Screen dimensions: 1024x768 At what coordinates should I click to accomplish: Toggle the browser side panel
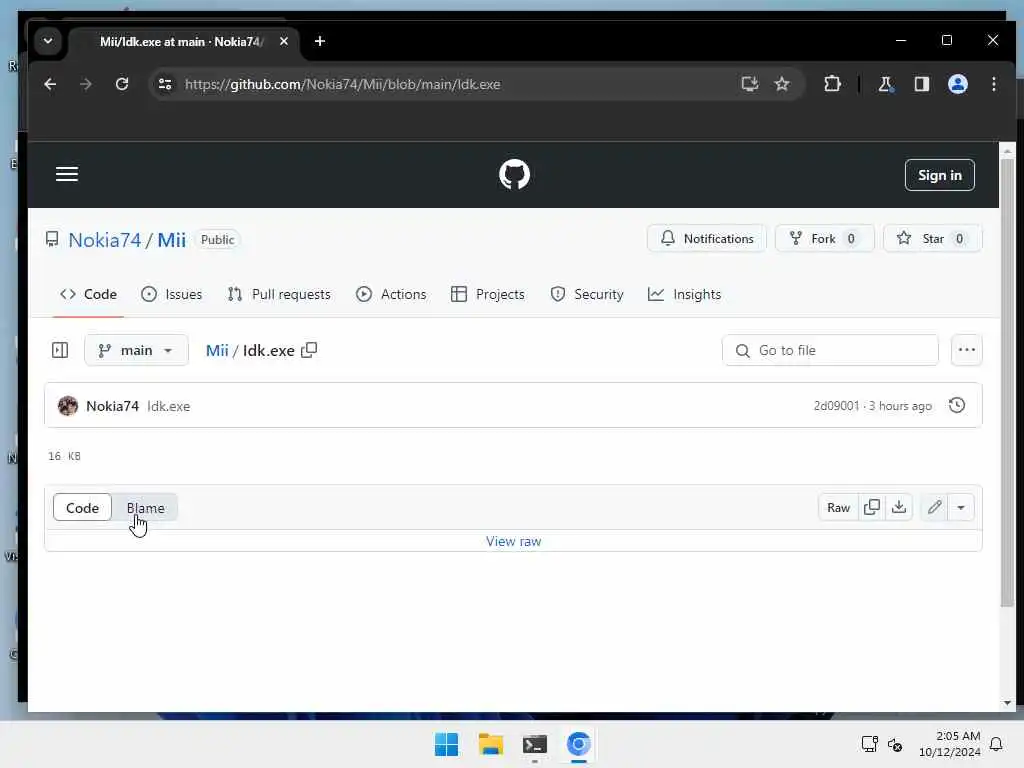point(921,84)
